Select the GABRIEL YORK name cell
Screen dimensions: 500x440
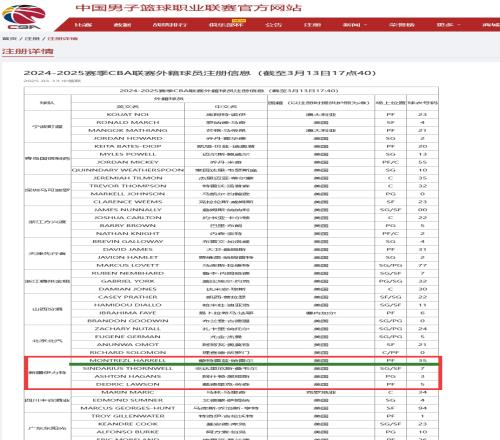point(128,281)
